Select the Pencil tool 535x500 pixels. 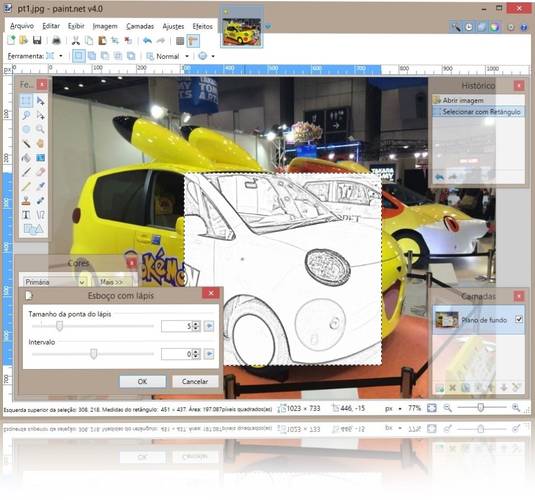(x=26, y=186)
